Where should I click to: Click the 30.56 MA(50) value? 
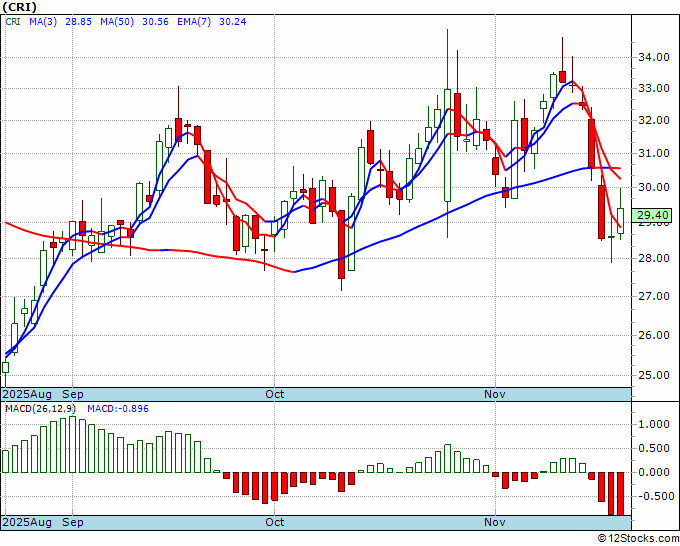[155, 21]
